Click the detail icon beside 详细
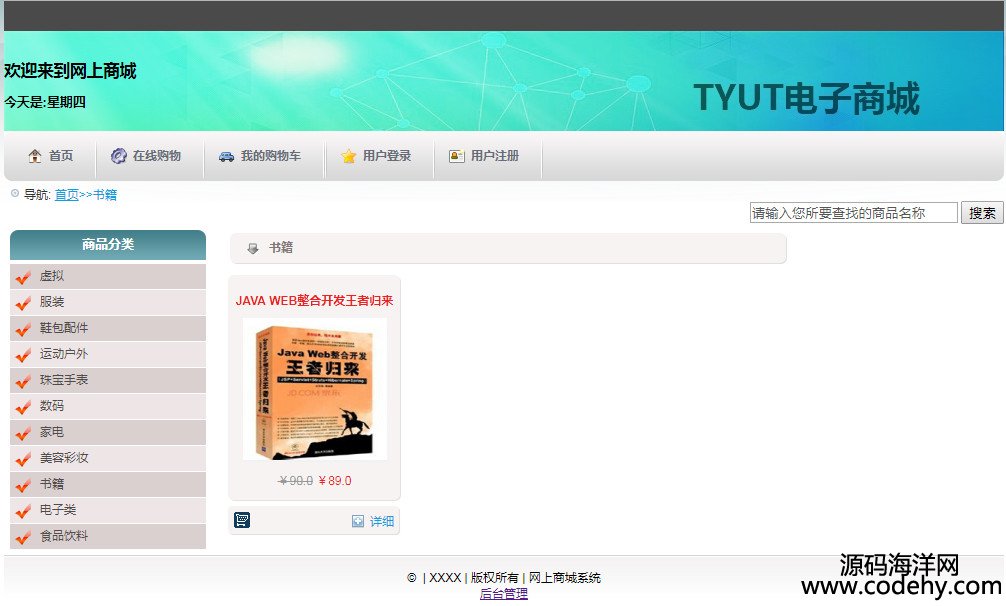 pos(358,521)
